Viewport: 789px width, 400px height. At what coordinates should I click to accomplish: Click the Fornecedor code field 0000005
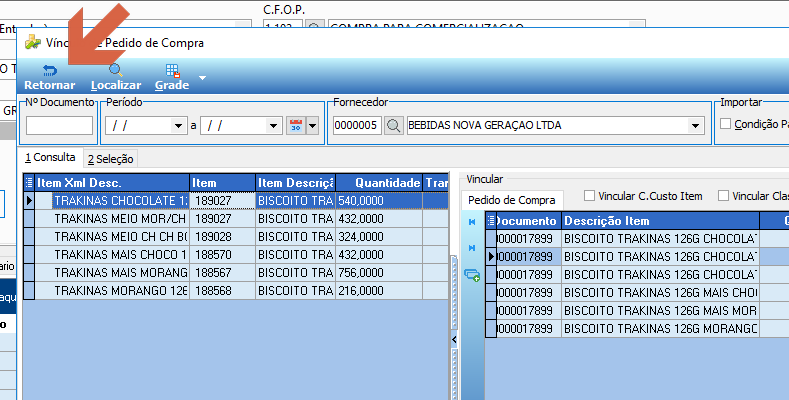coord(357,125)
